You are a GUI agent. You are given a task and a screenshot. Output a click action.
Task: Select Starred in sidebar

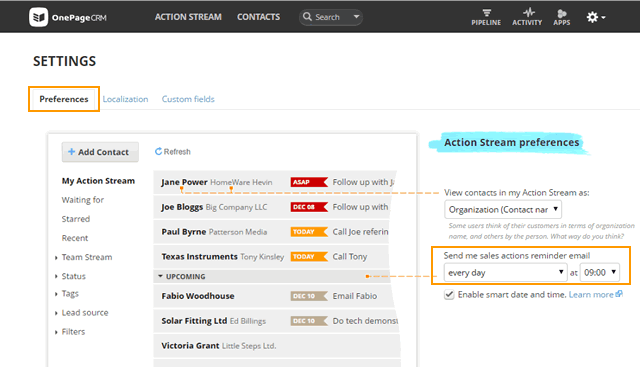pyautogui.click(x=76, y=219)
